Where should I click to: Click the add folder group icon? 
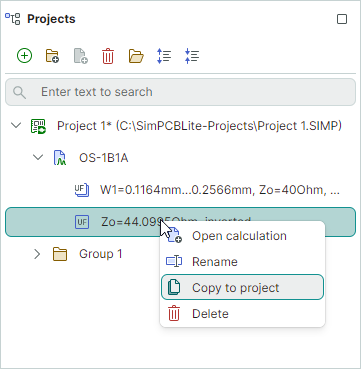pos(52,56)
